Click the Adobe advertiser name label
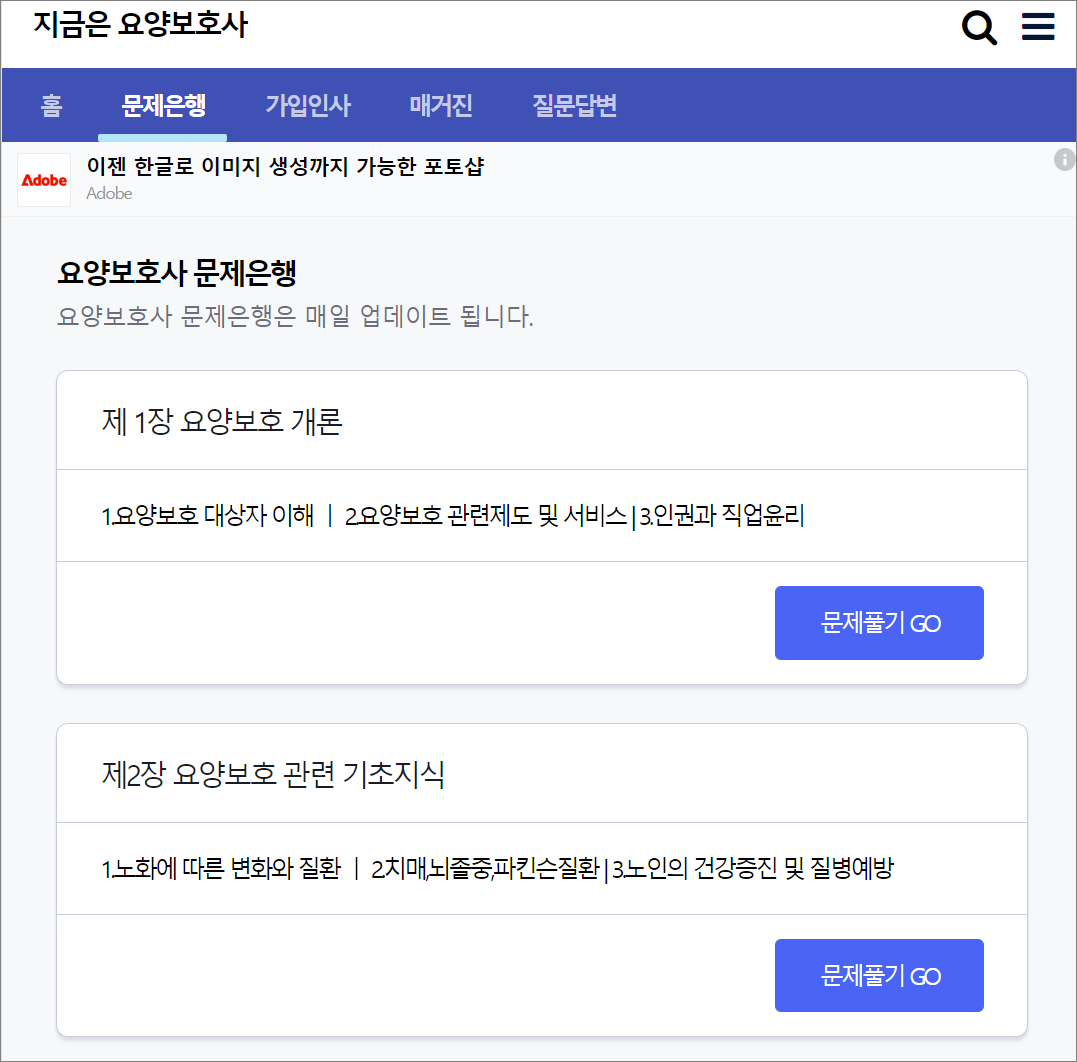Viewport: 1077px width, 1062px height. (109, 193)
